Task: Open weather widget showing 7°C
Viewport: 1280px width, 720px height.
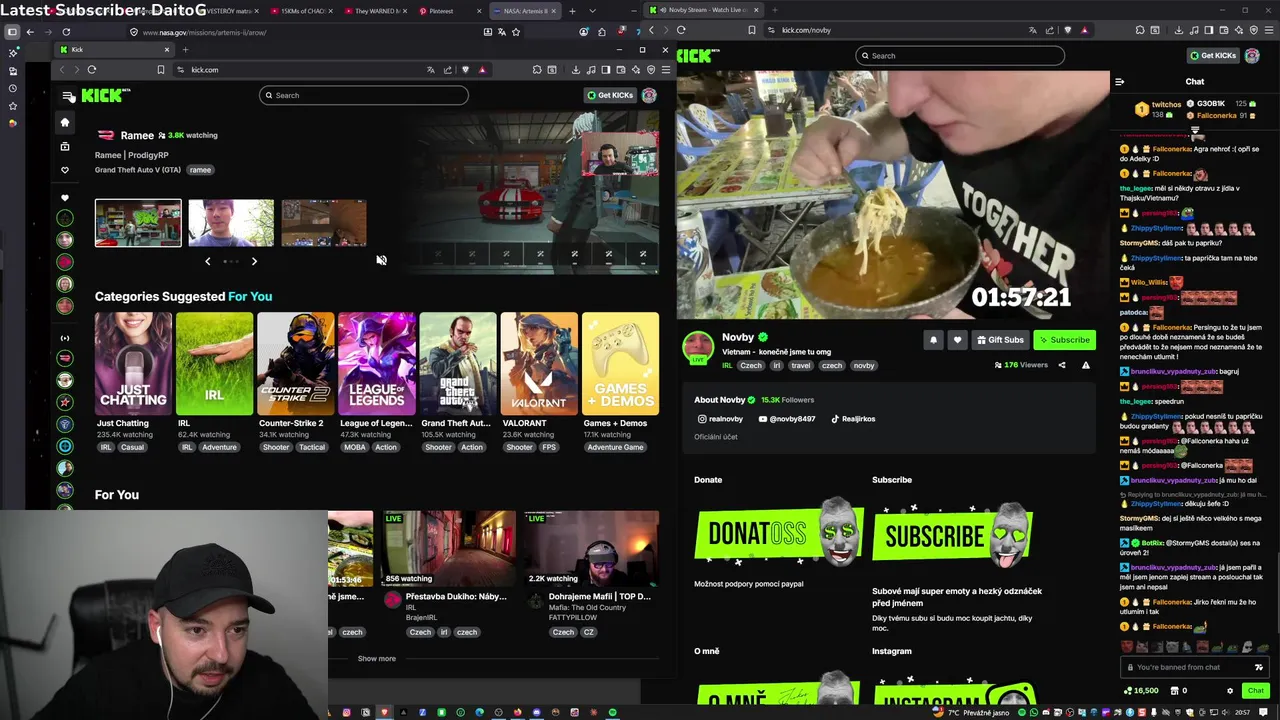Action: coord(972,712)
